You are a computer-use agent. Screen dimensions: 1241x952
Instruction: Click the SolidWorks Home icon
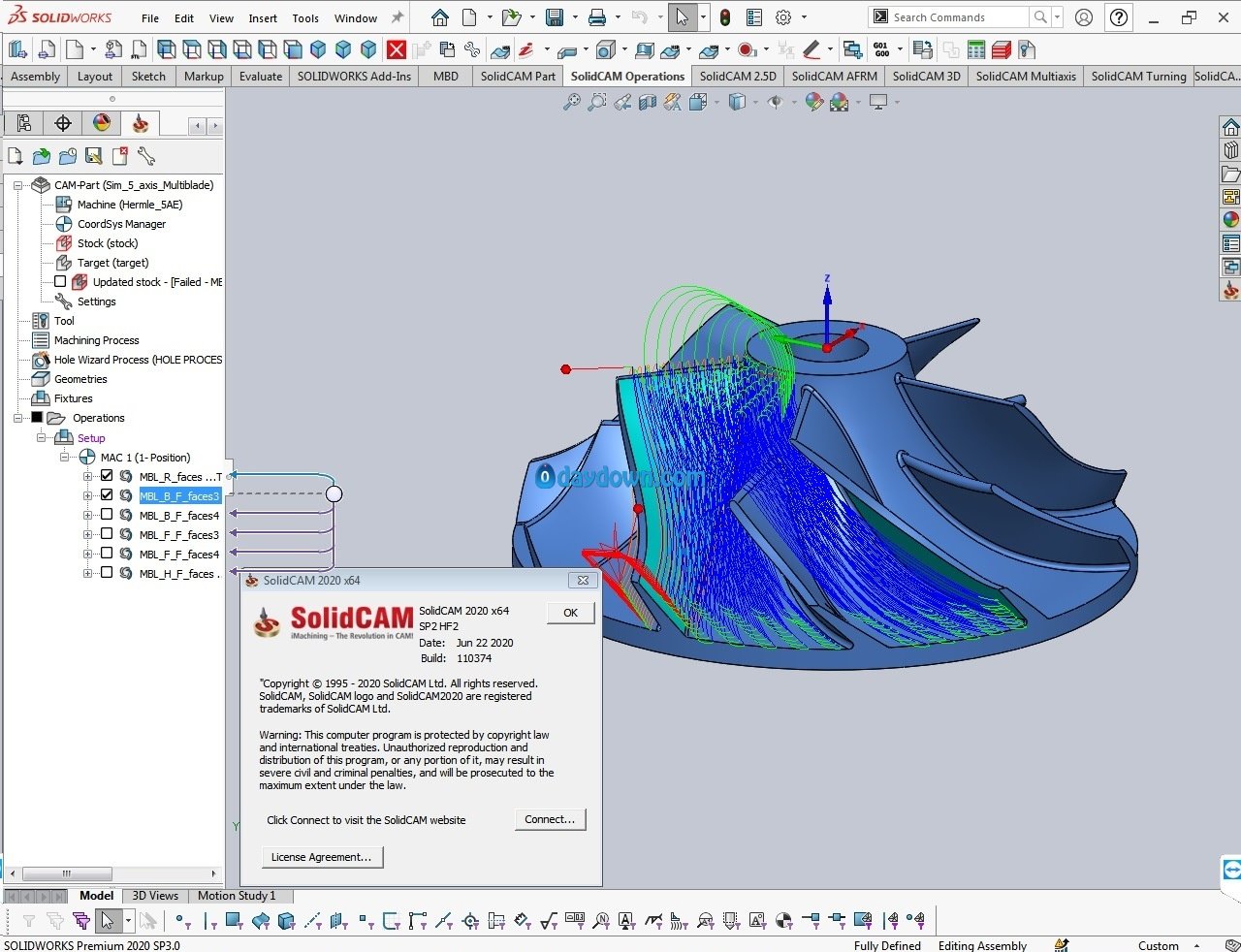click(x=440, y=17)
